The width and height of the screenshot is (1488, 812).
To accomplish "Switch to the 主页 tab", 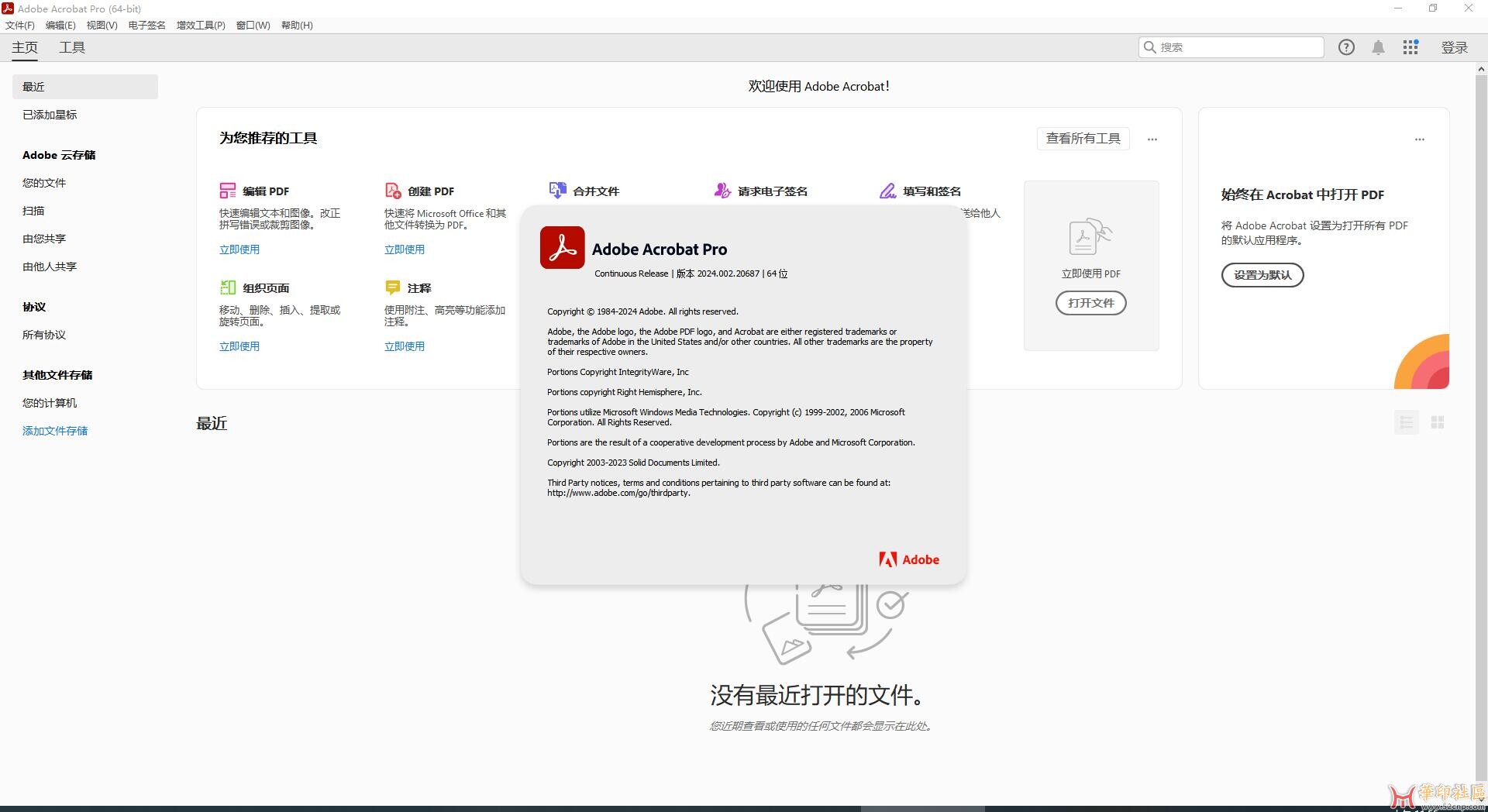I will [x=25, y=47].
